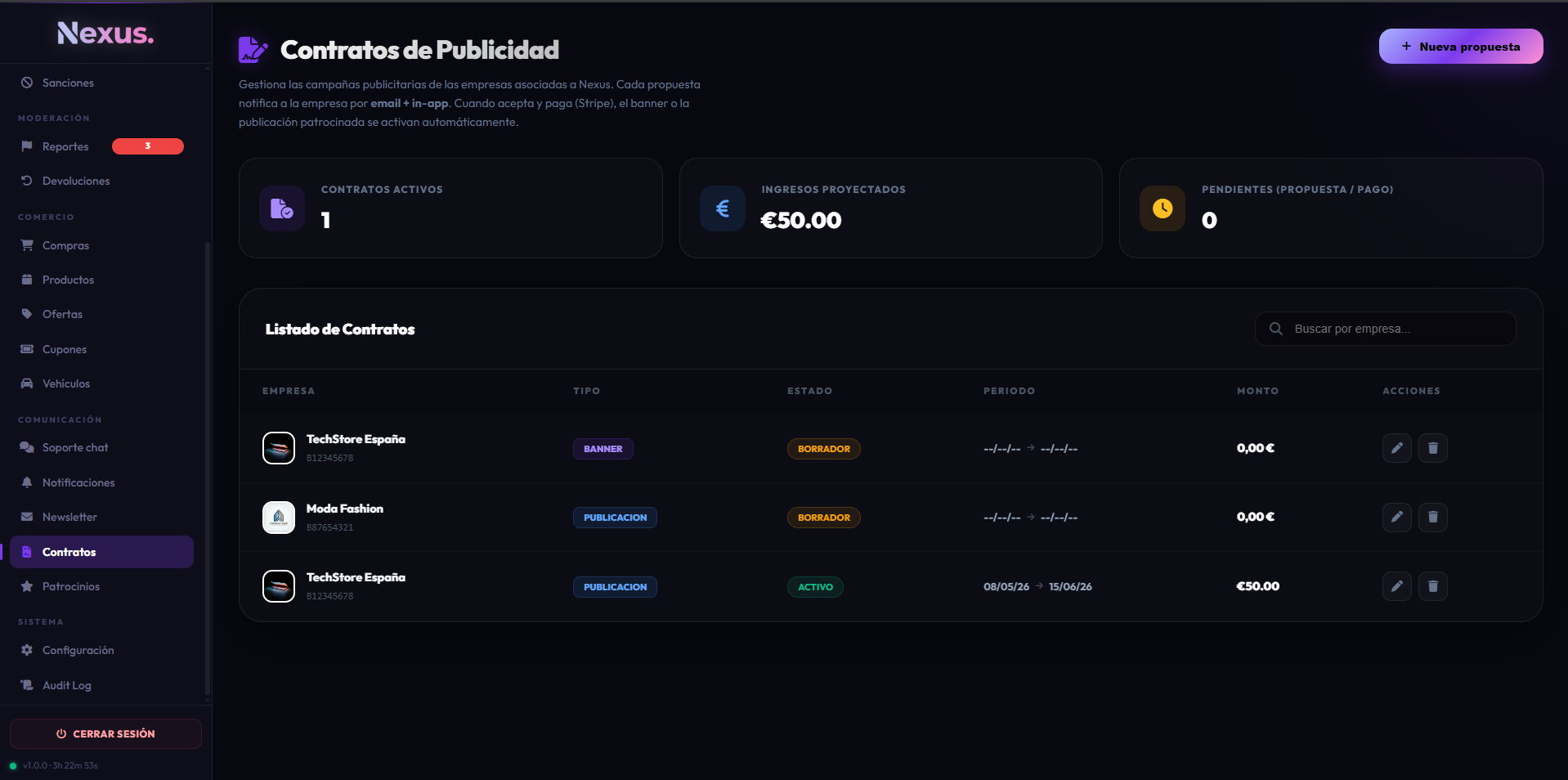Go to Devoluciones page
The image size is (1568, 780).
pyautogui.click(x=101, y=181)
